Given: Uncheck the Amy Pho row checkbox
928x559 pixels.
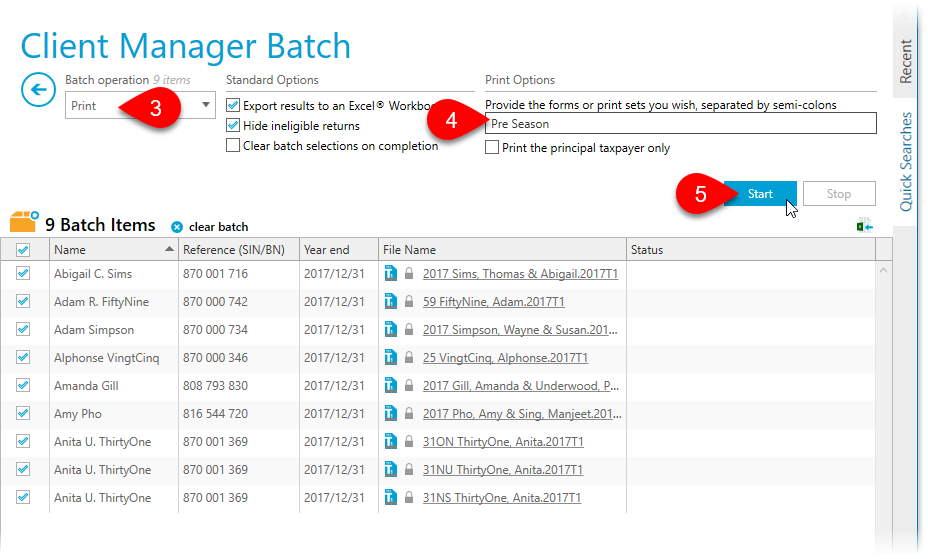Looking at the screenshot, I should [x=23, y=413].
